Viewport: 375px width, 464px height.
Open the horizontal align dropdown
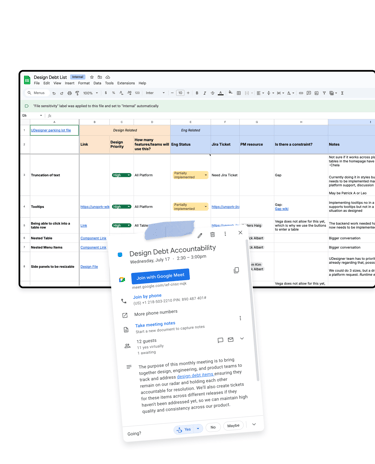260,93
